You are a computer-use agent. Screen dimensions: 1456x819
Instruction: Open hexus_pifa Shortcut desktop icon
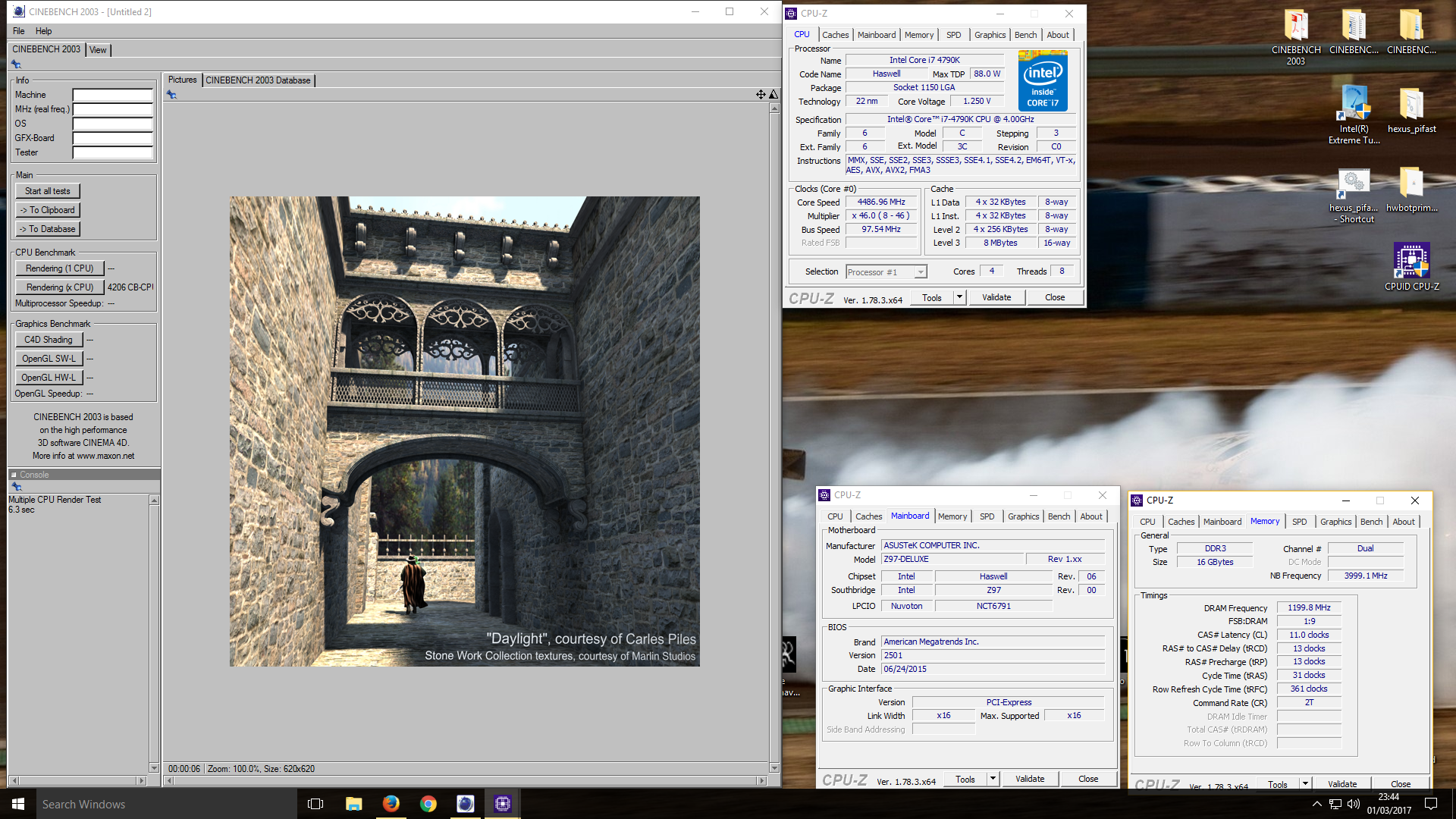tap(1354, 196)
